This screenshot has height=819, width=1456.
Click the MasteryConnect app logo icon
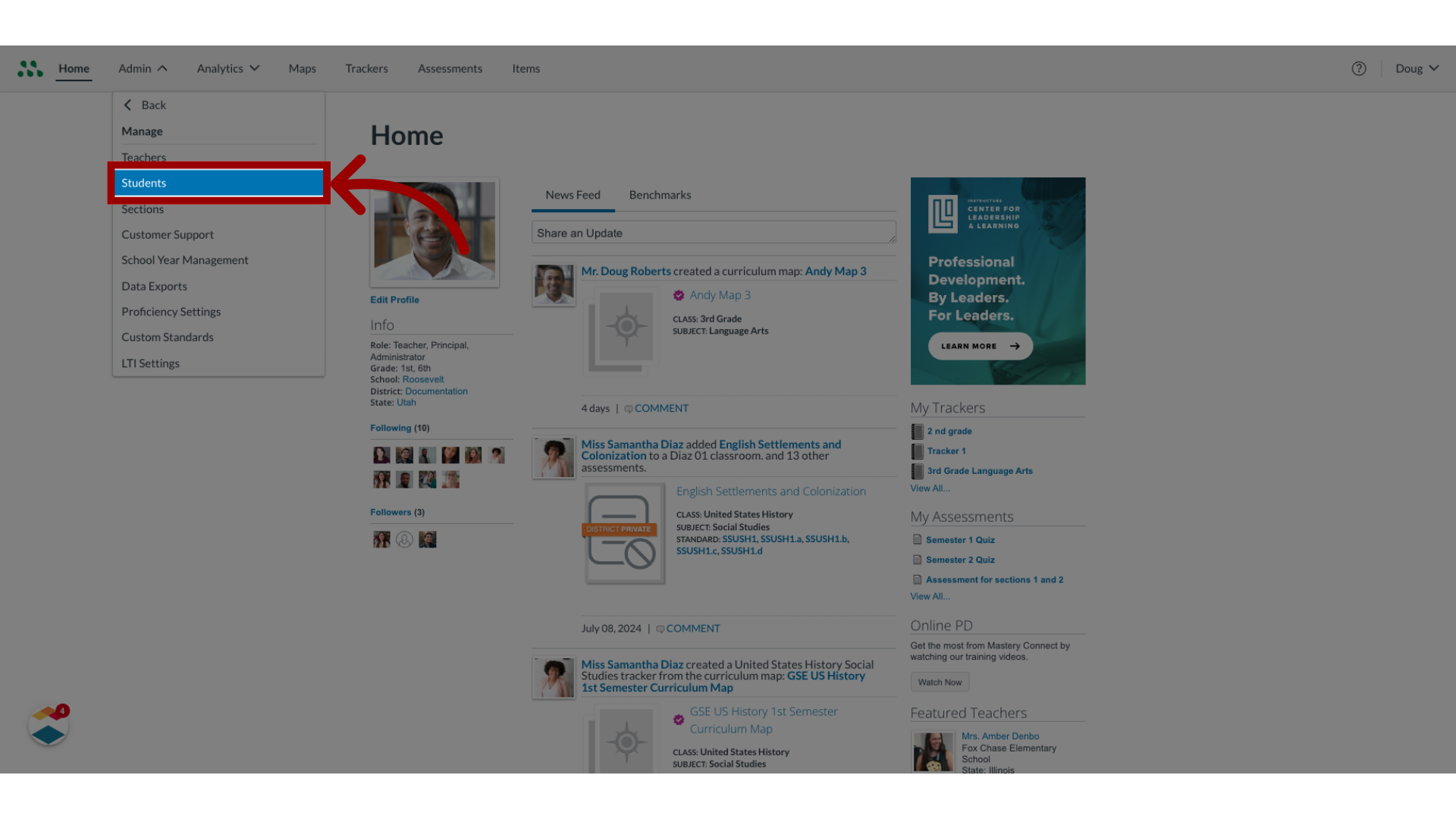tap(30, 68)
